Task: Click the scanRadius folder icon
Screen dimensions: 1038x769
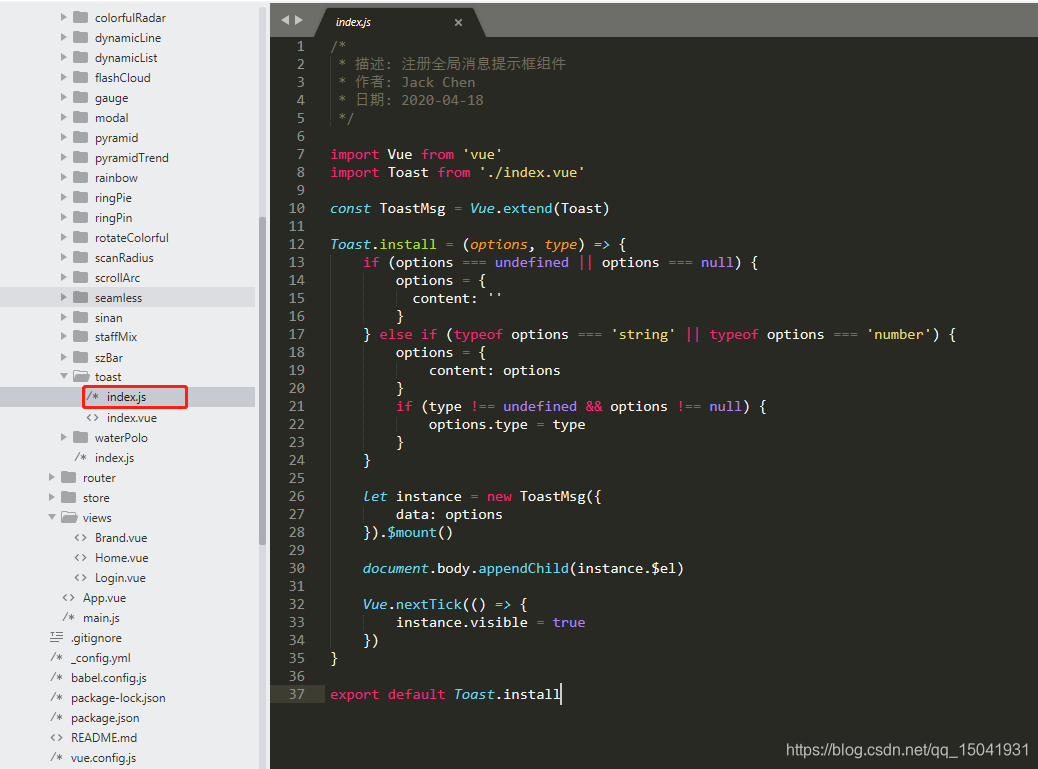Action: click(x=81, y=257)
